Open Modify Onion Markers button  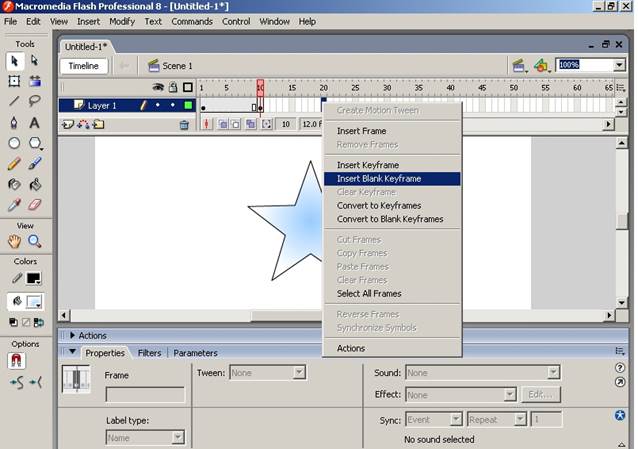(267, 124)
